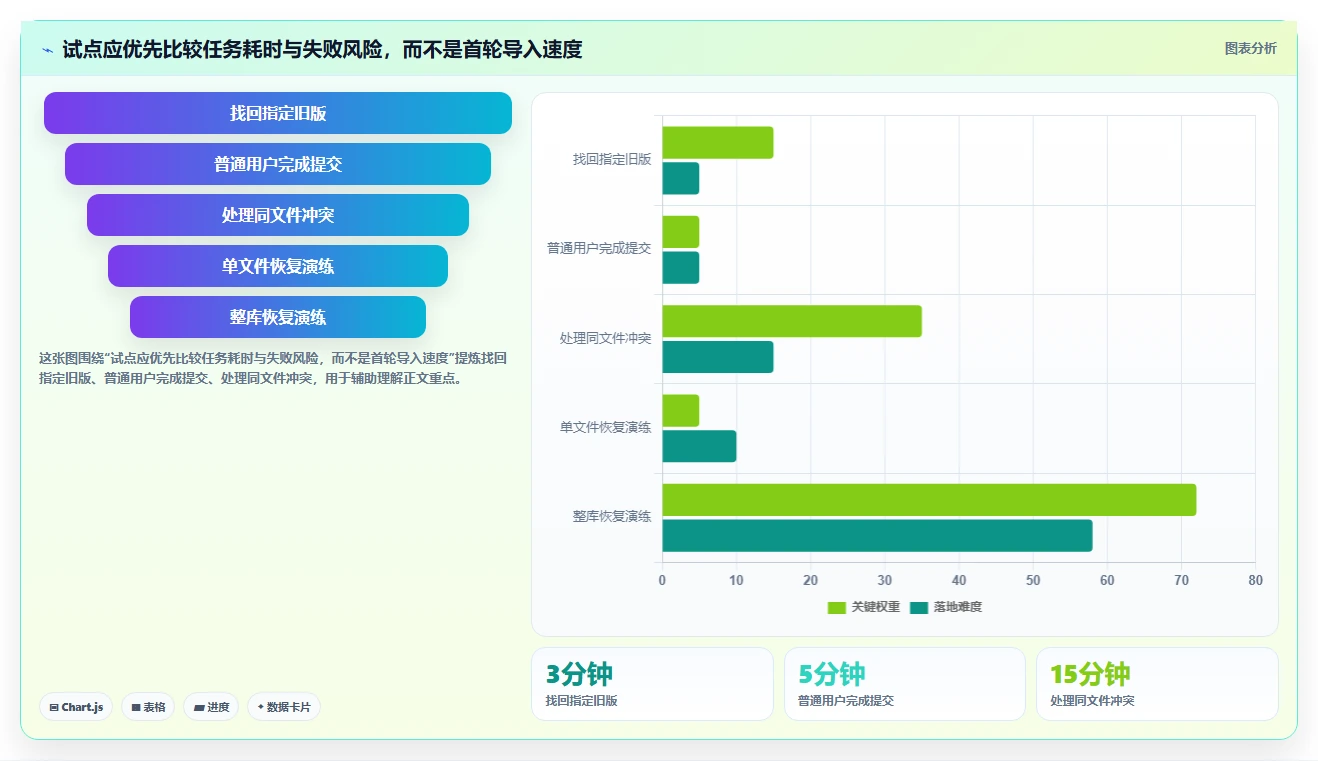Click the x-axis tick value 80
Screen dimensions: 1318x761
point(1255,581)
